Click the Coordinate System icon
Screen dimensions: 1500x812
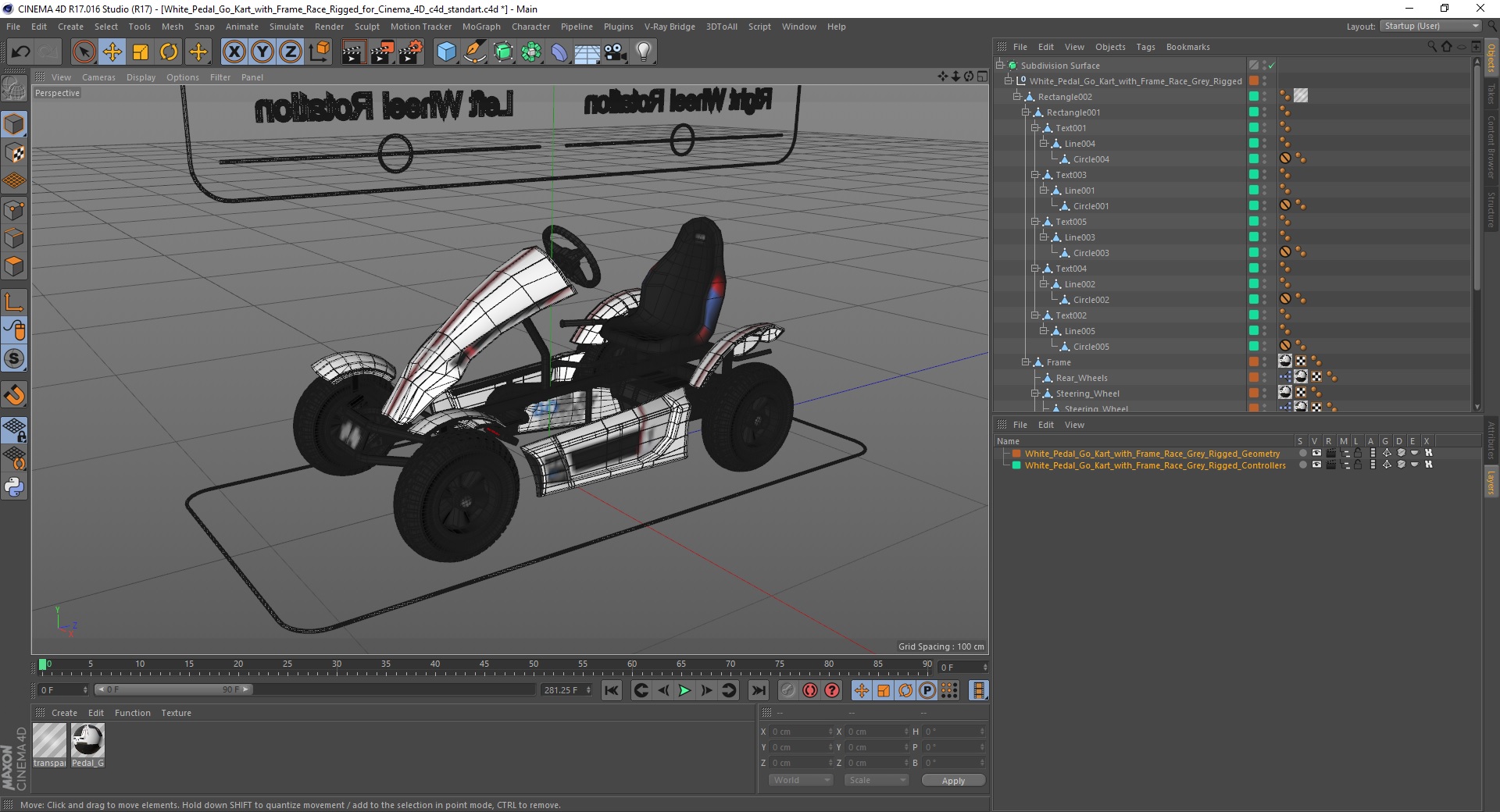(319, 52)
